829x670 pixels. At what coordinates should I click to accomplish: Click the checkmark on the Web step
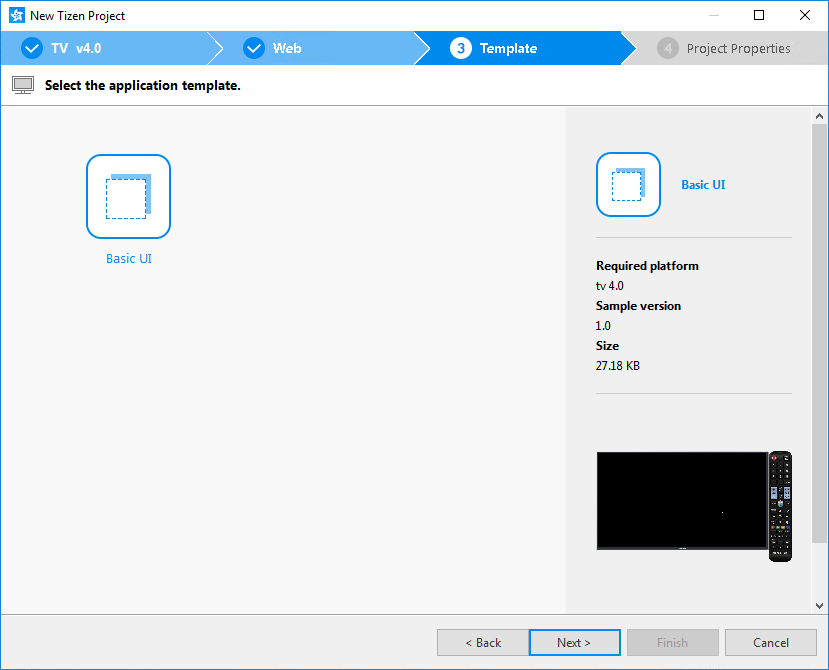point(253,47)
